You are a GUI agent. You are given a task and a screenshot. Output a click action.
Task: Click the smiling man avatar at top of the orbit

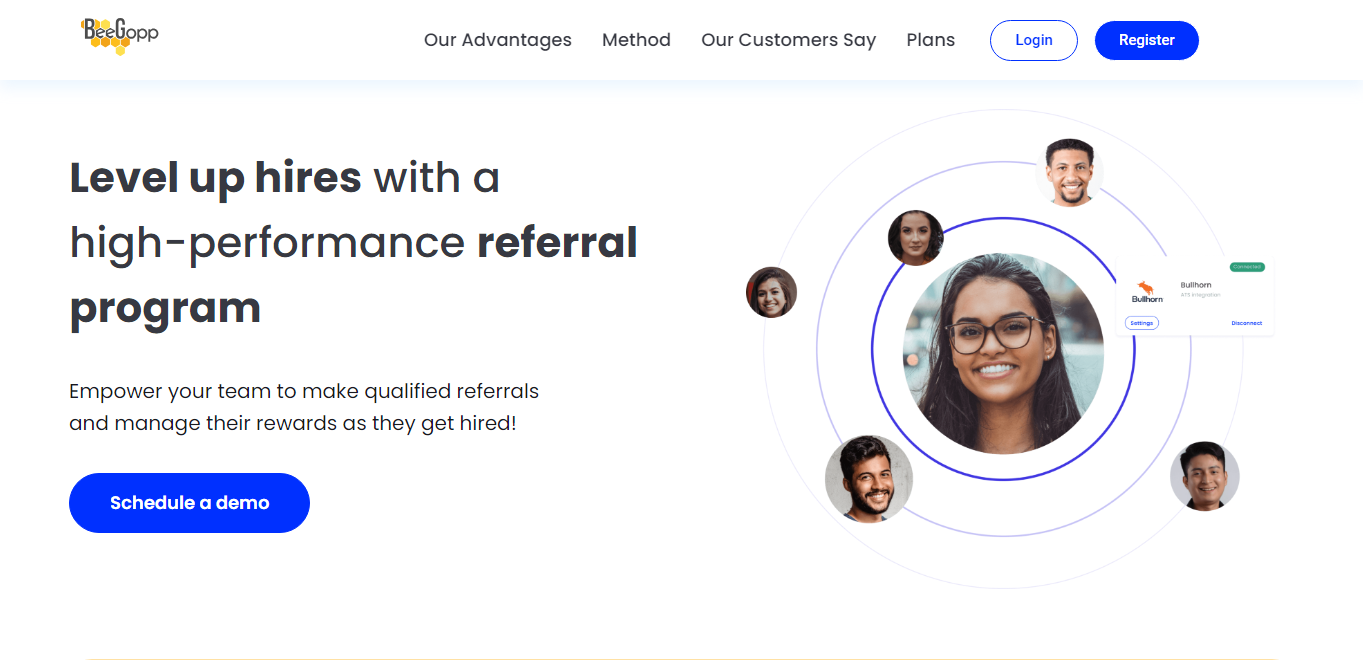[x=1070, y=172]
